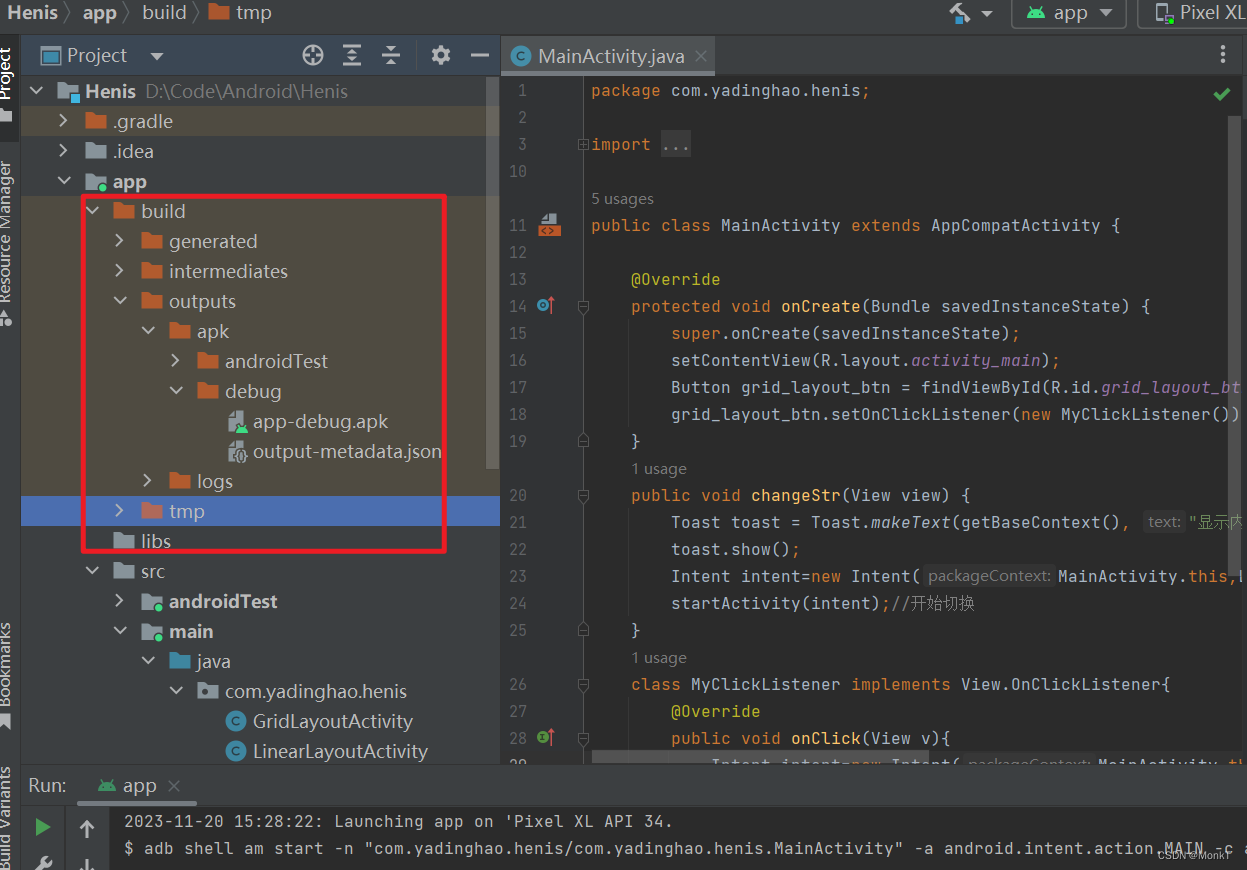Open Project panel options via the gear icon
This screenshot has height=870, width=1247.
[439, 55]
